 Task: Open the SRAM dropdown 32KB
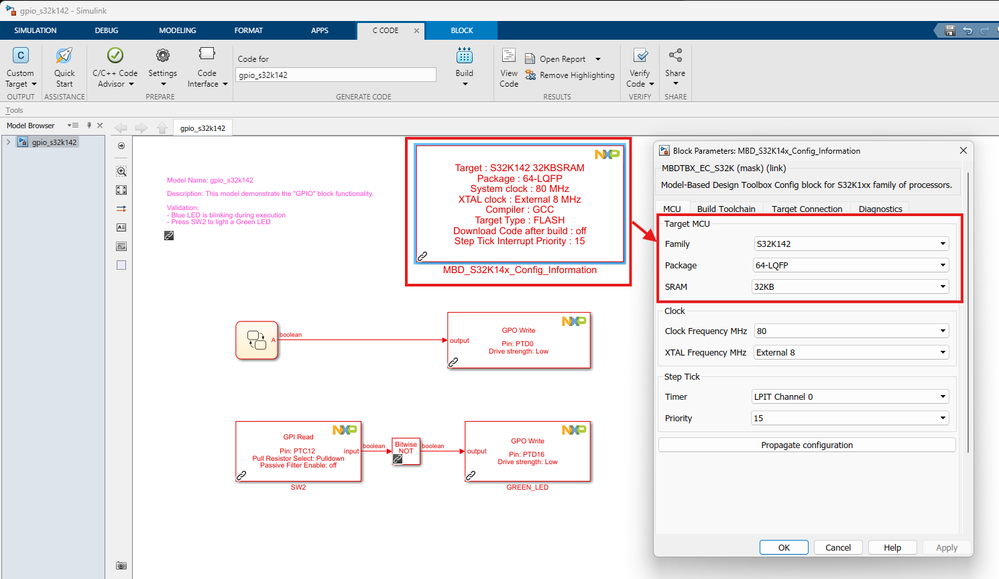point(851,287)
